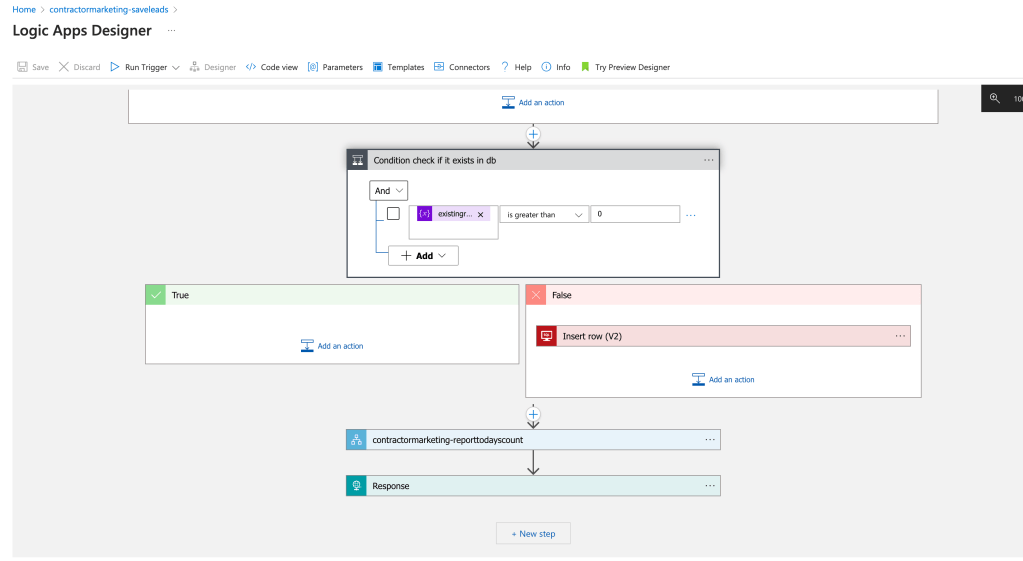This screenshot has height=561, width=1023.
Task: Switch to Code view
Action: tap(271, 67)
